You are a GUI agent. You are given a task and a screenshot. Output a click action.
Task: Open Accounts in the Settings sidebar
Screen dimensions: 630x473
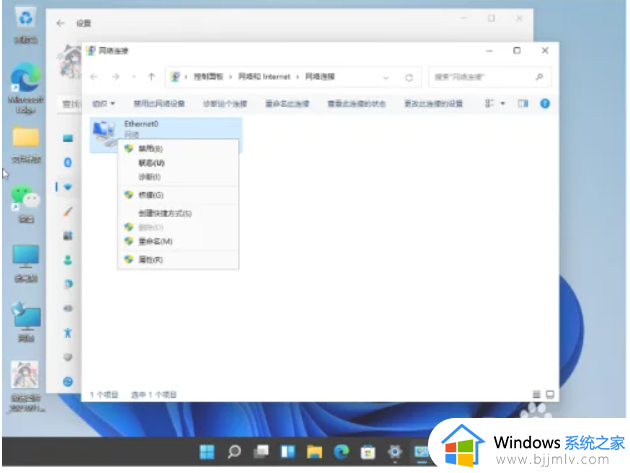68,260
